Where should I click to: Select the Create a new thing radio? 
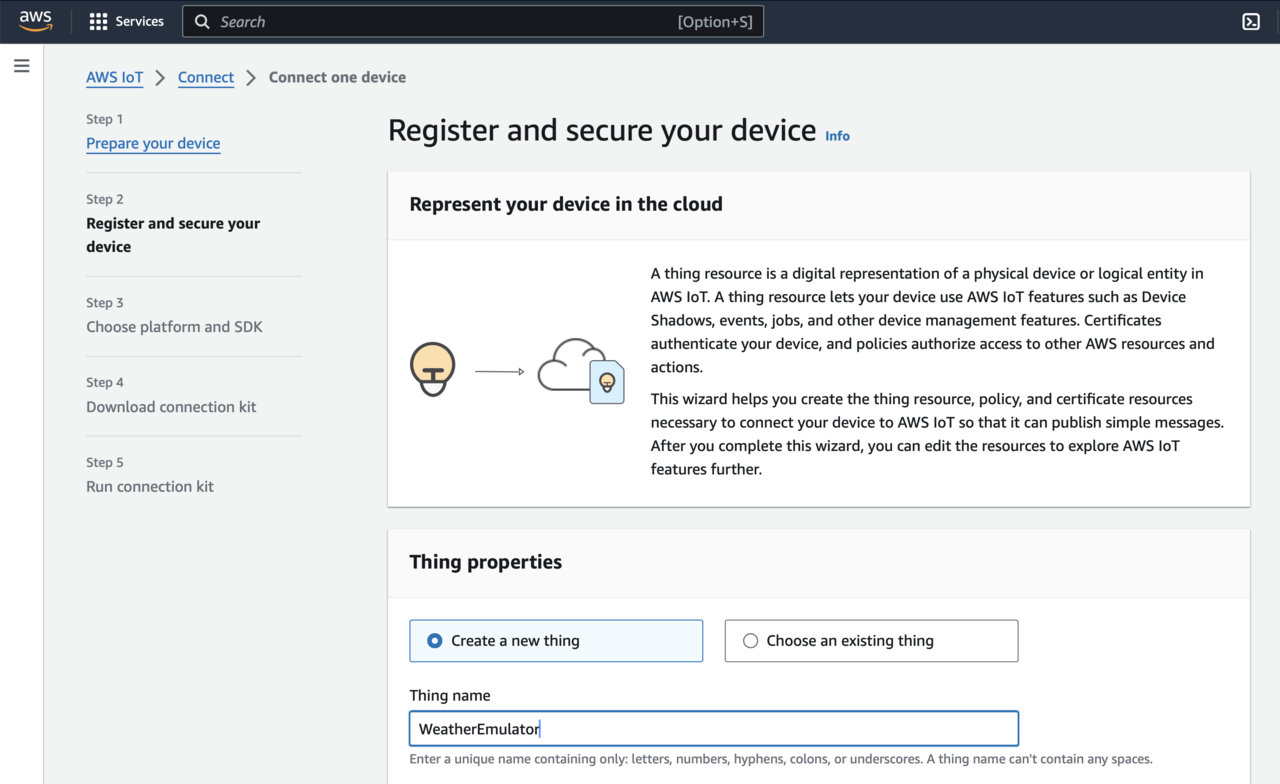(435, 641)
